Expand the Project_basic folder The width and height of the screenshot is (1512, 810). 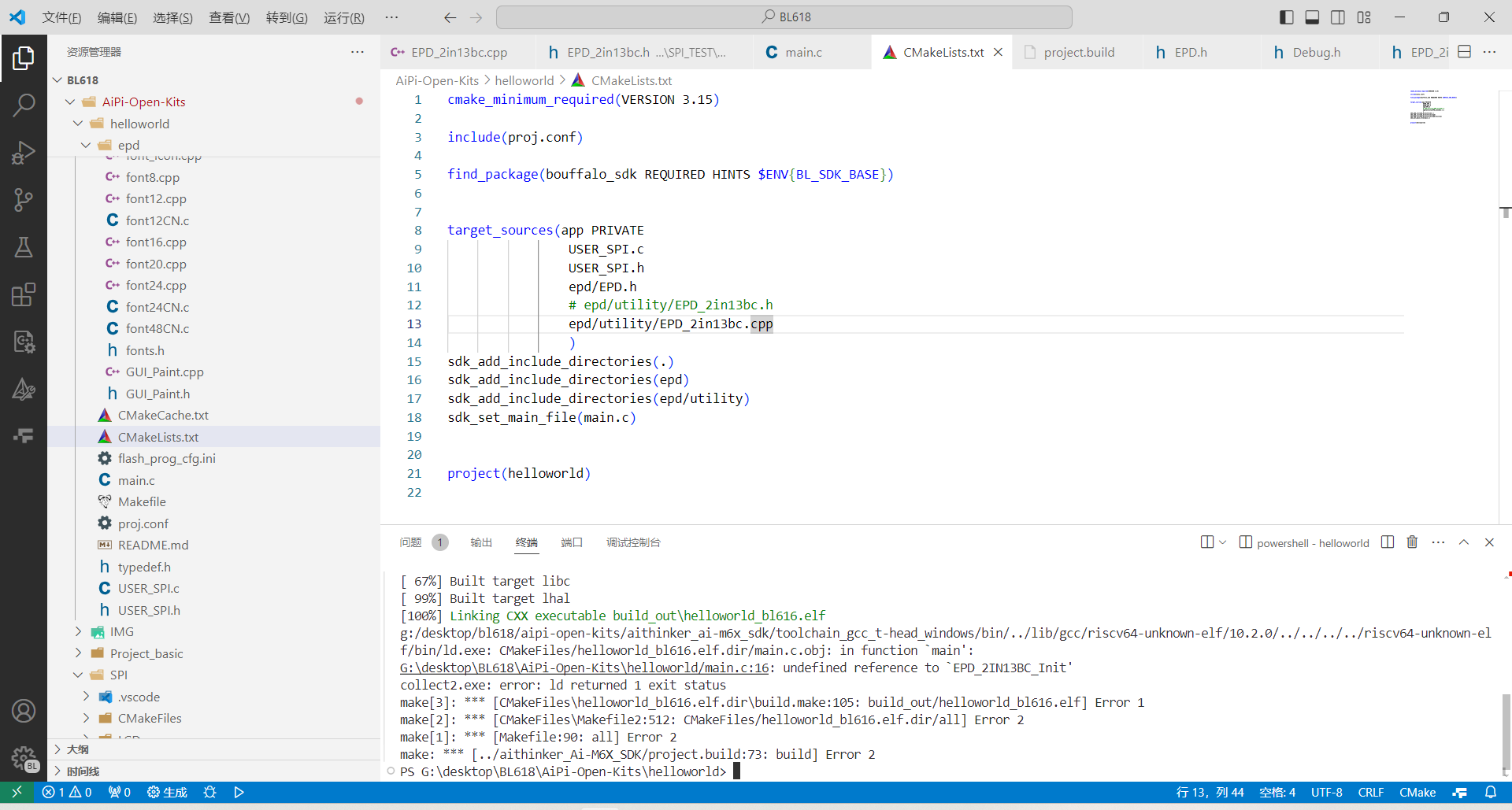click(78, 653)
